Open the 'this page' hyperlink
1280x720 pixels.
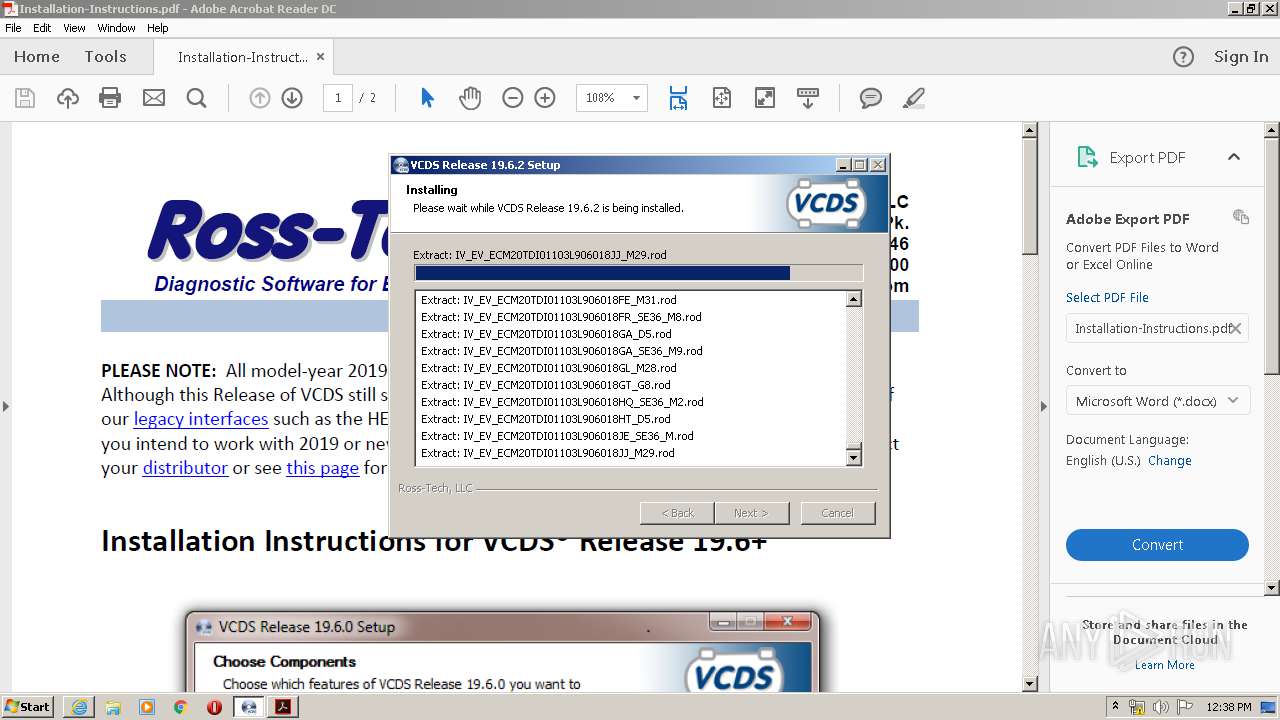[322, 468]
